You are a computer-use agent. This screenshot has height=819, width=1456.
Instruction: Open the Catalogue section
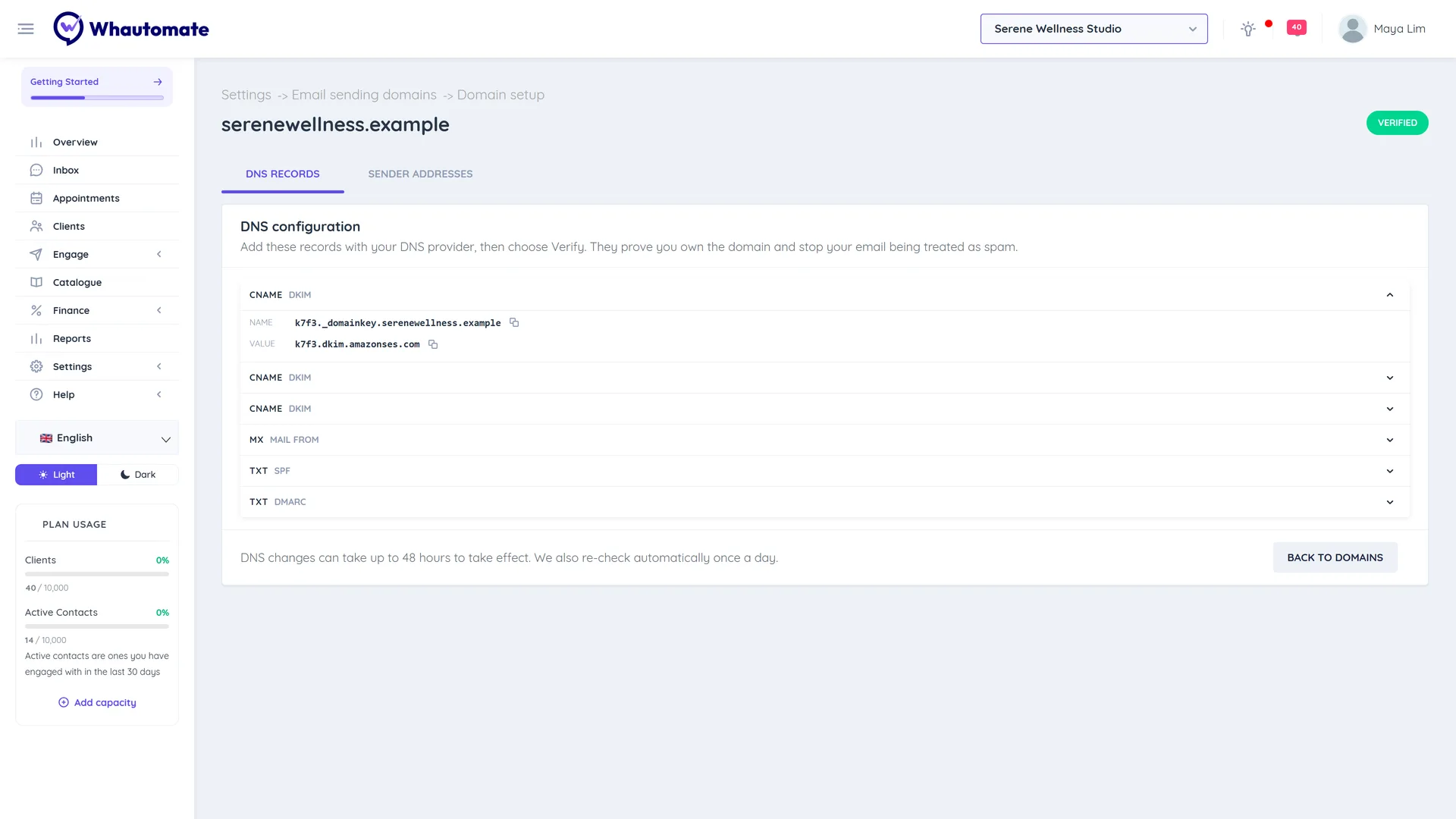97,282
